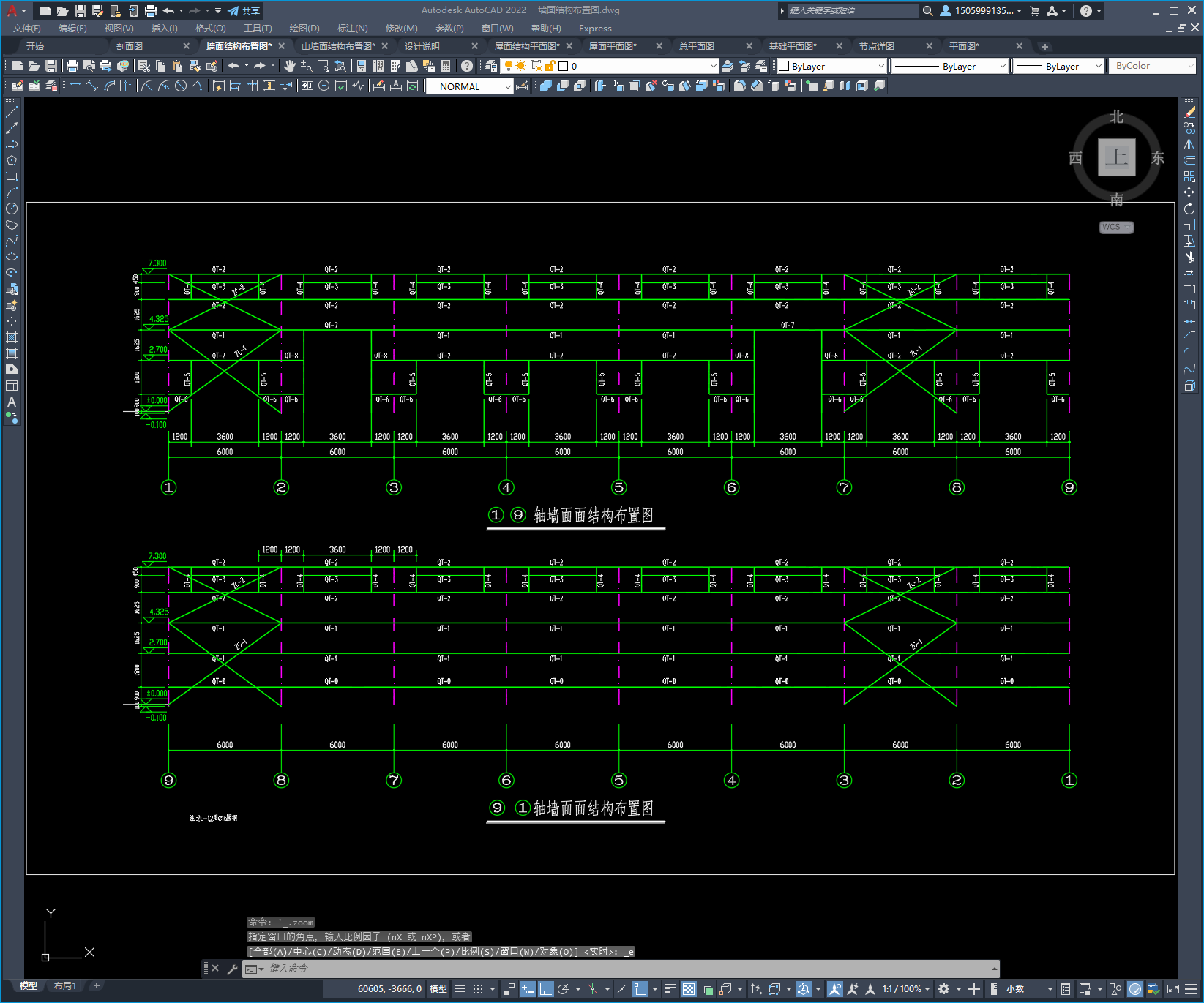The height and width of the screenshot is (1003, 1204).
Task: Toggle transparency display in status bar
Action: [689, 989]
